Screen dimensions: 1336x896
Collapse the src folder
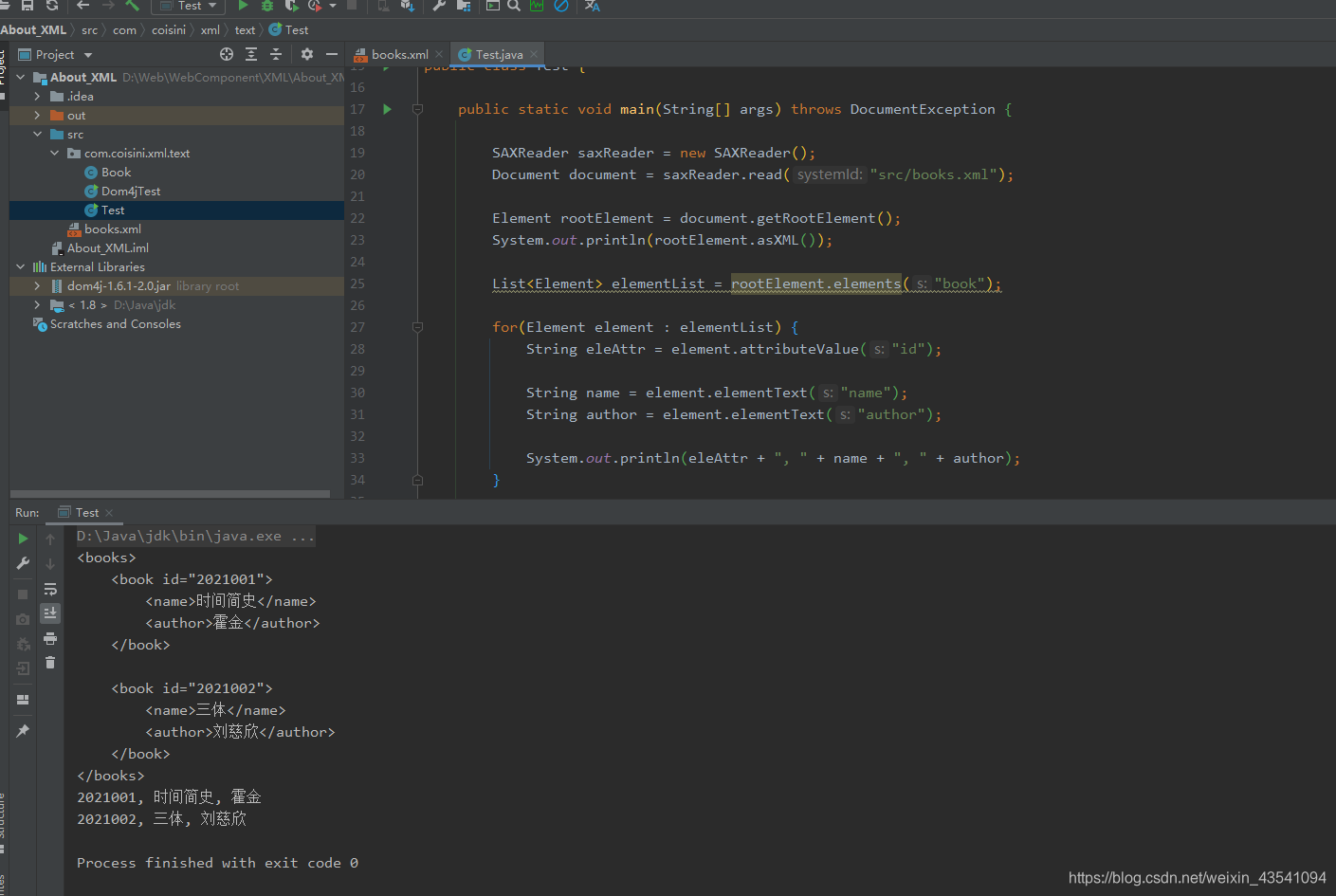click(x=37, y=134)
